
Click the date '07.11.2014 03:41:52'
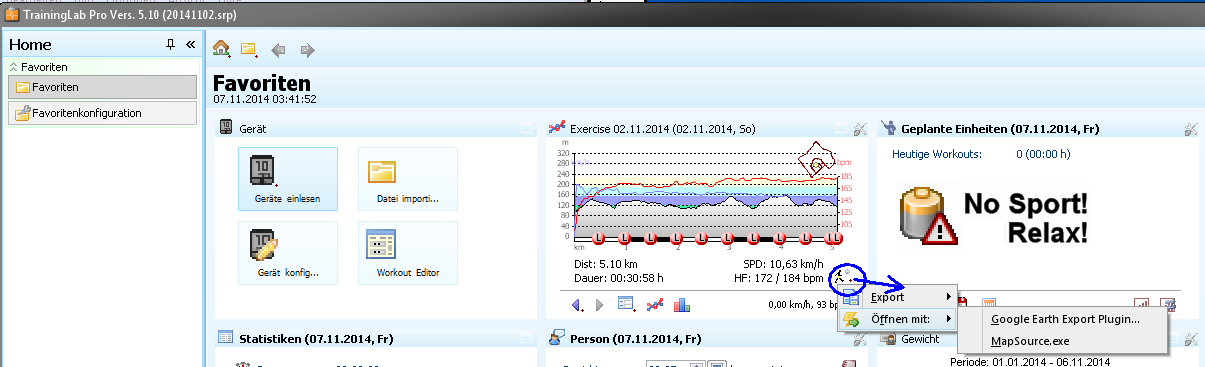[265, 99]
